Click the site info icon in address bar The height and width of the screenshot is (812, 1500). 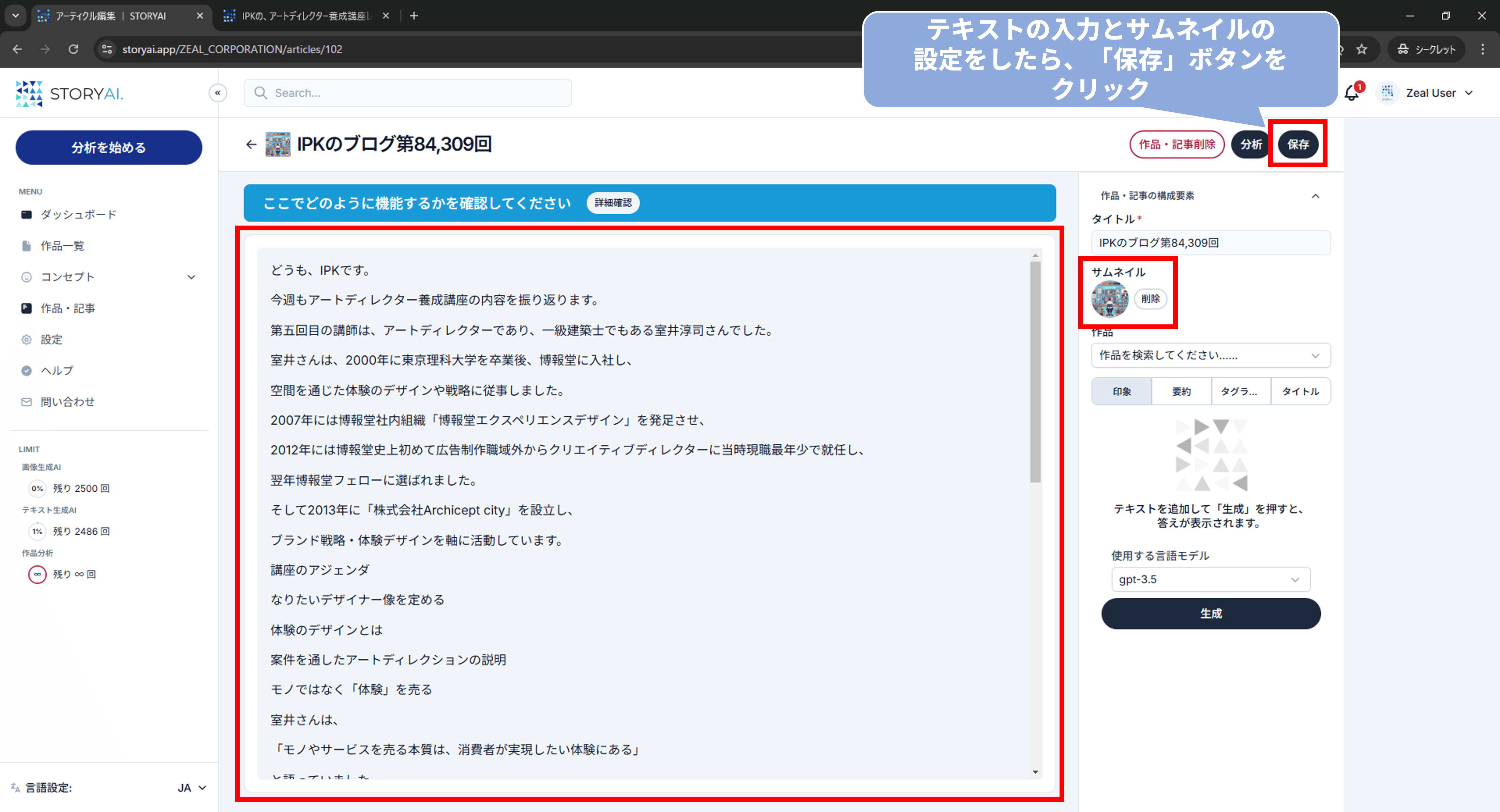point(107,49)
